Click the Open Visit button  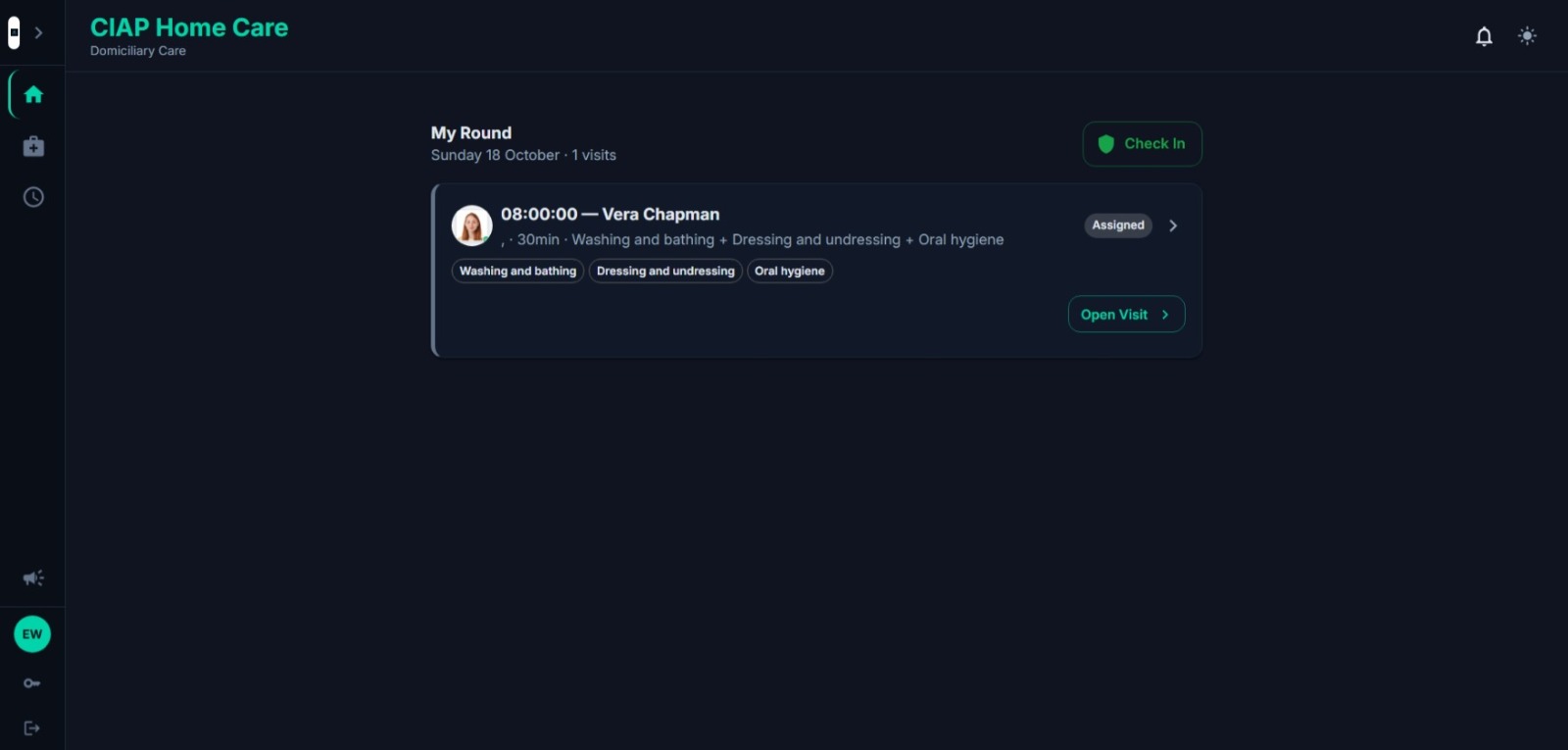[x=1126, y=315]
